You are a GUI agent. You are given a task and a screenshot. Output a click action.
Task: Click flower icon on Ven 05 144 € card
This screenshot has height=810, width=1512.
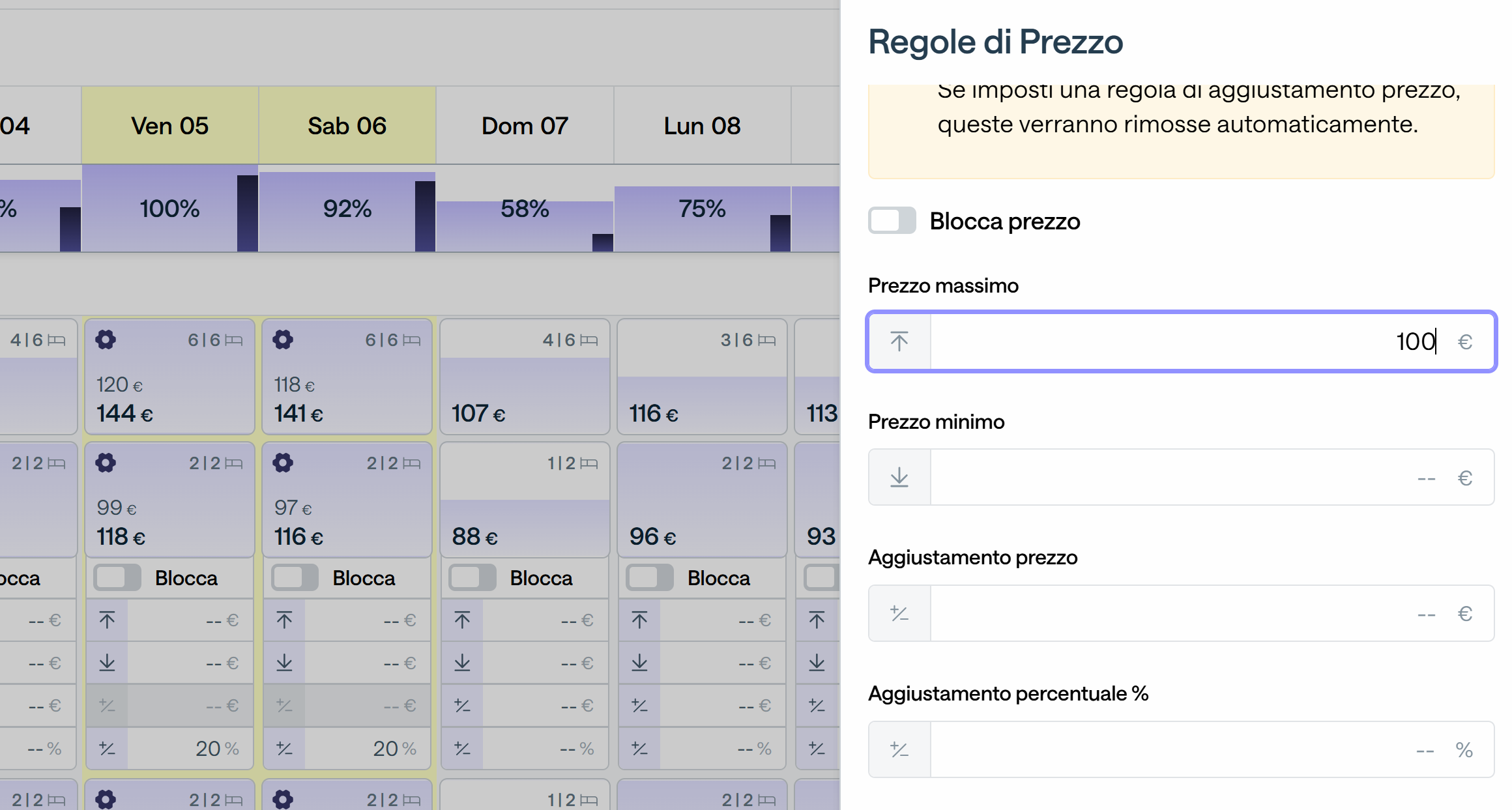(106, 340)
